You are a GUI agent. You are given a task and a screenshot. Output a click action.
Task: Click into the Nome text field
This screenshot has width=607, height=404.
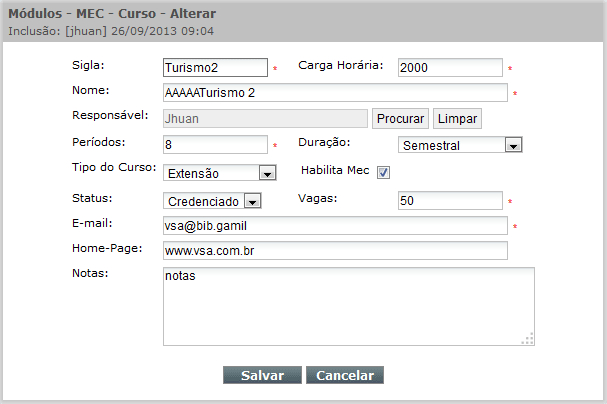click(x=335, y=92)
